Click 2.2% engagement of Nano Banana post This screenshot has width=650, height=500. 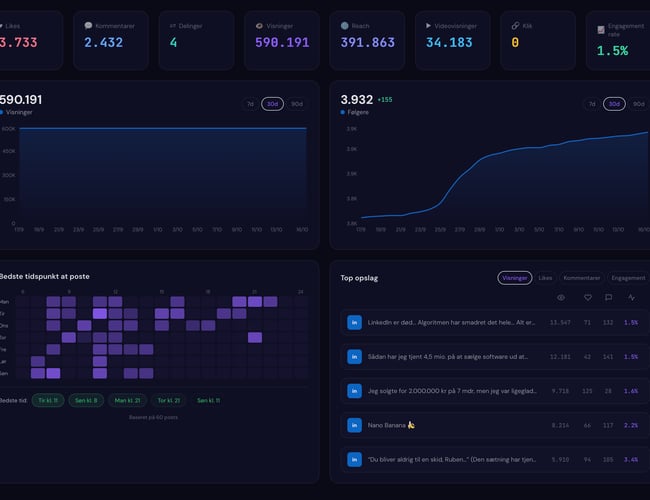click(631, 425)
